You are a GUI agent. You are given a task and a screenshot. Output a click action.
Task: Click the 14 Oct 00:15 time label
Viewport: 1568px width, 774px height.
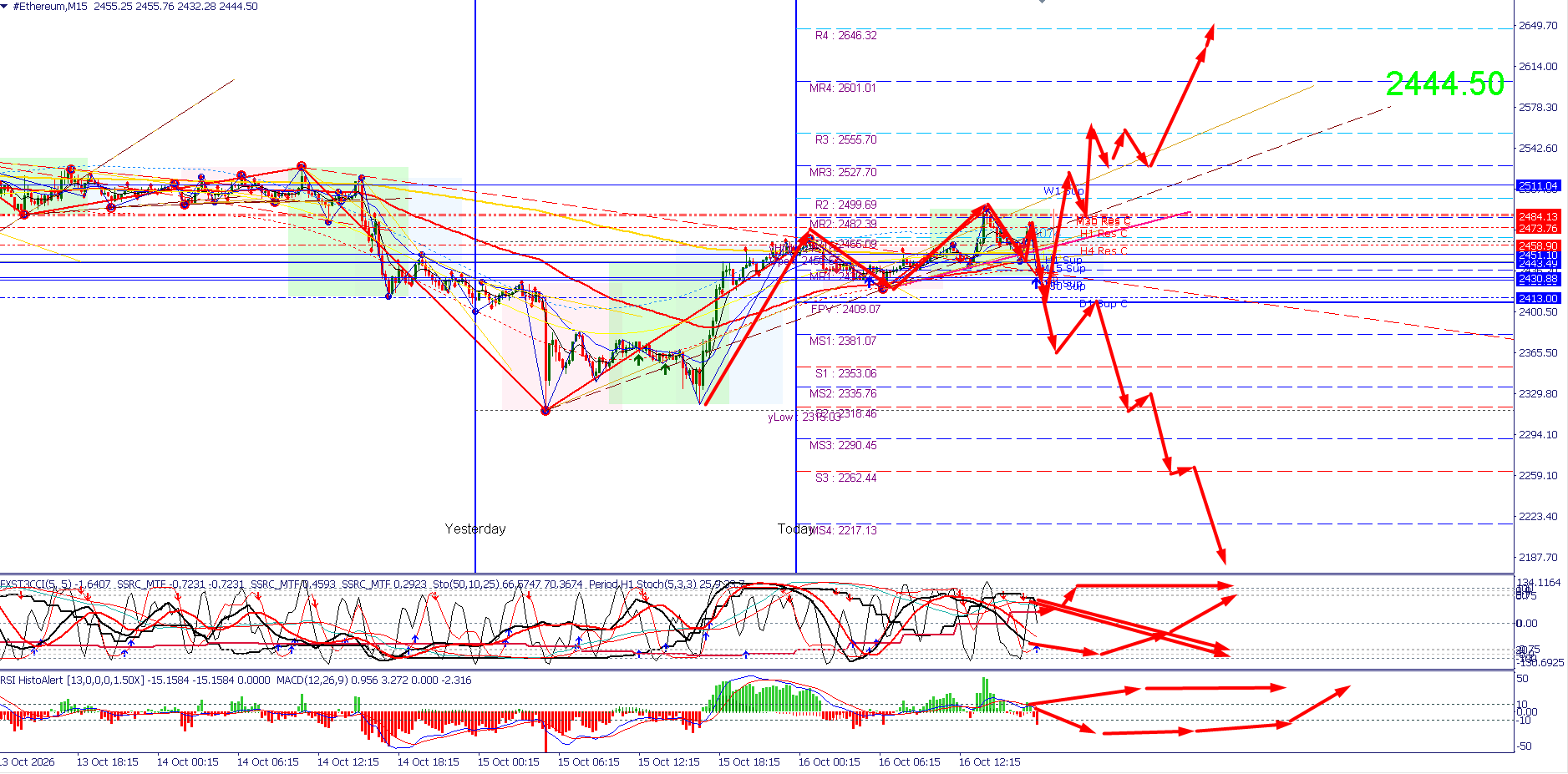(187, 762)
